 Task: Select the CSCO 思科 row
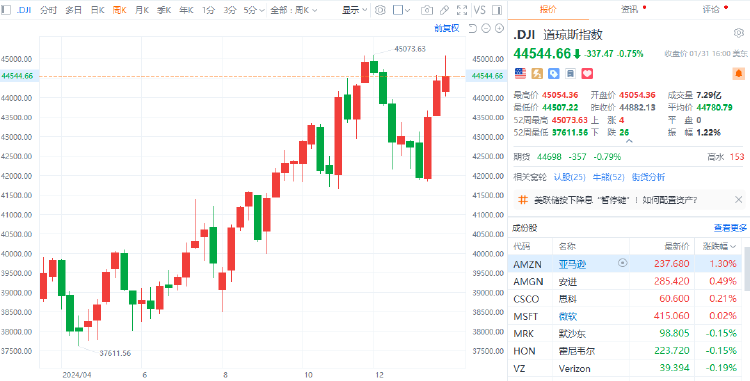tap(625, 299)
